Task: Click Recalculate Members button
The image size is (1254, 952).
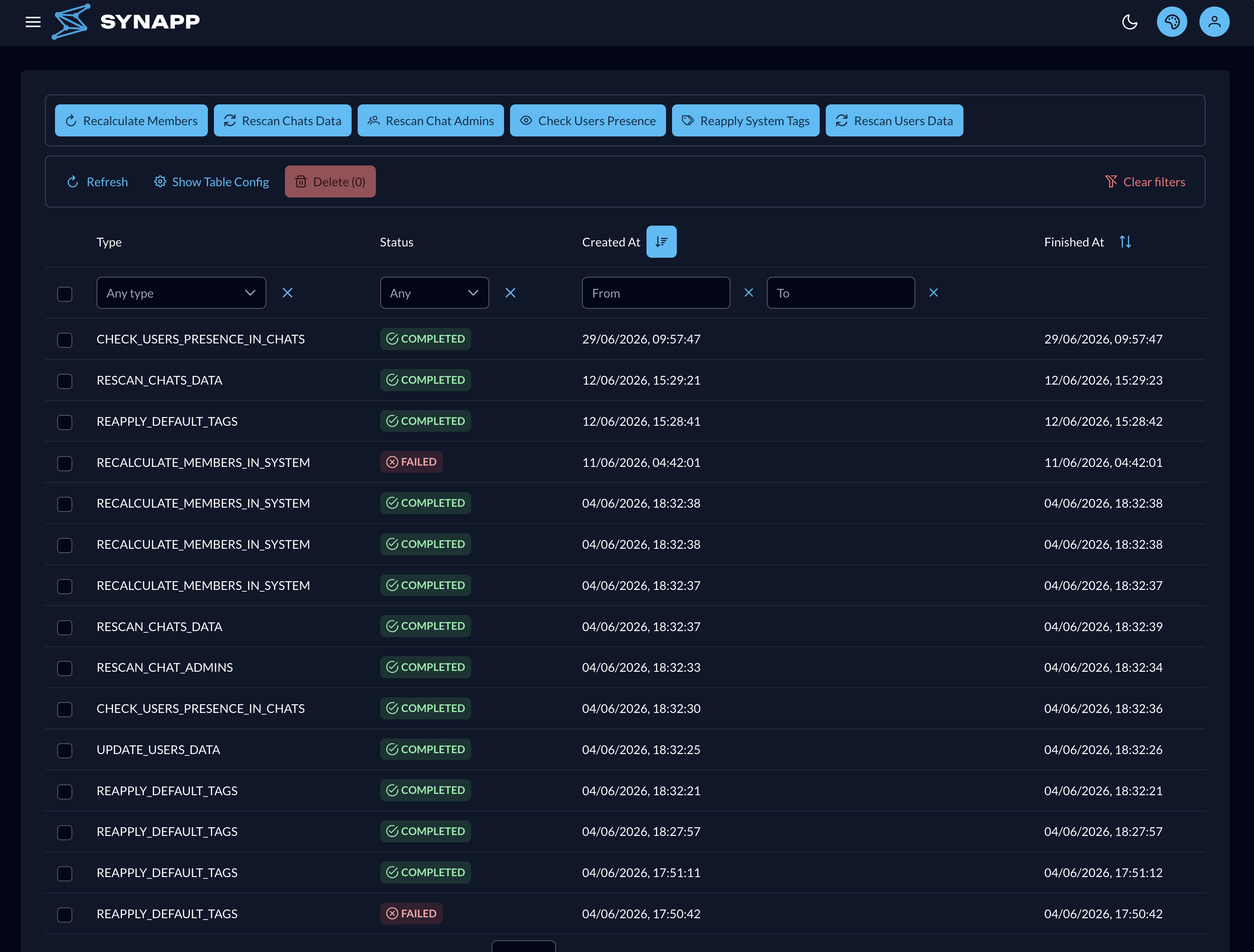Action: (x=131, y=121)
